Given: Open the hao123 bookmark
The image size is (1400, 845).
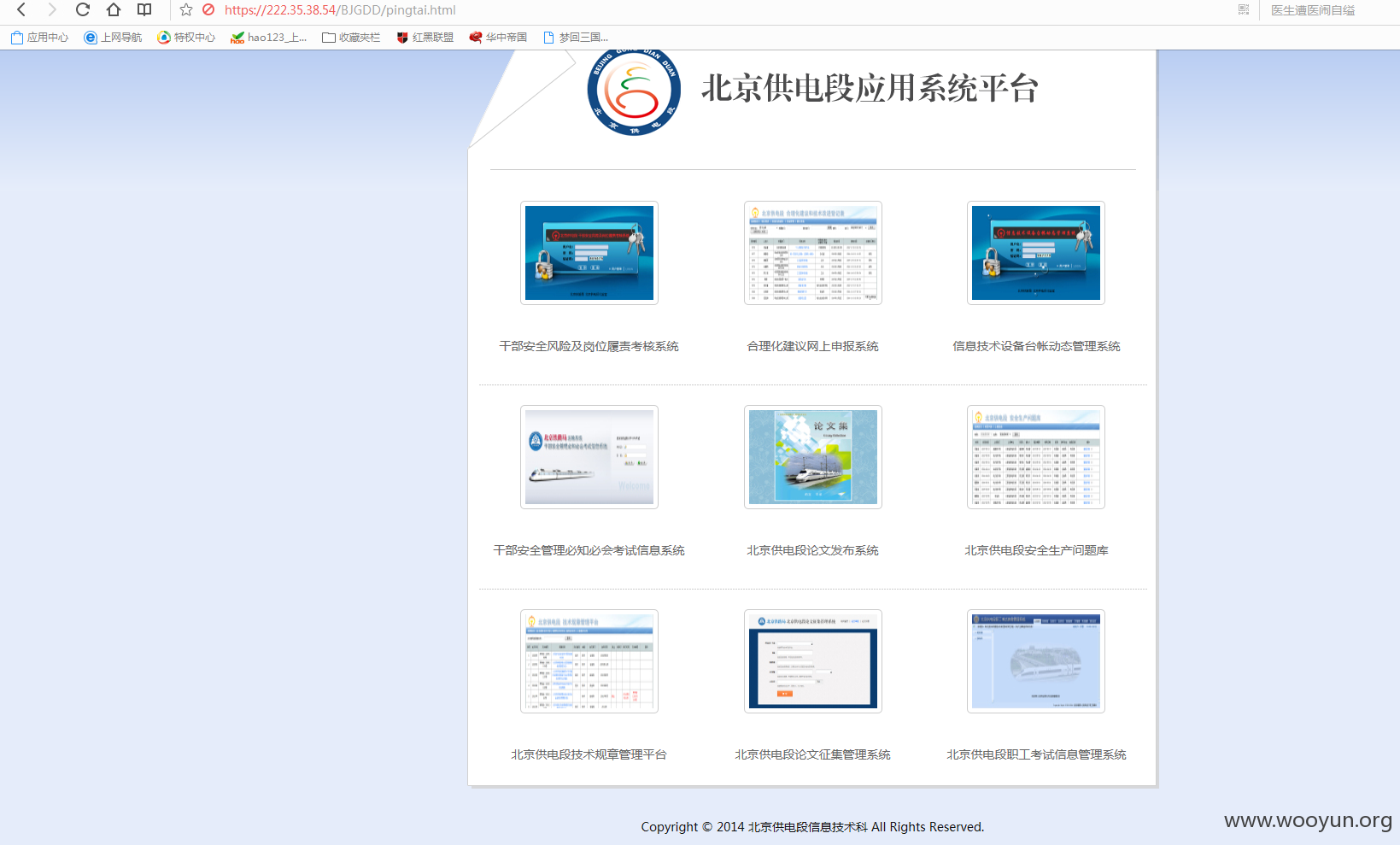Looking at the screenshot, I should click(x=268, y=38).
